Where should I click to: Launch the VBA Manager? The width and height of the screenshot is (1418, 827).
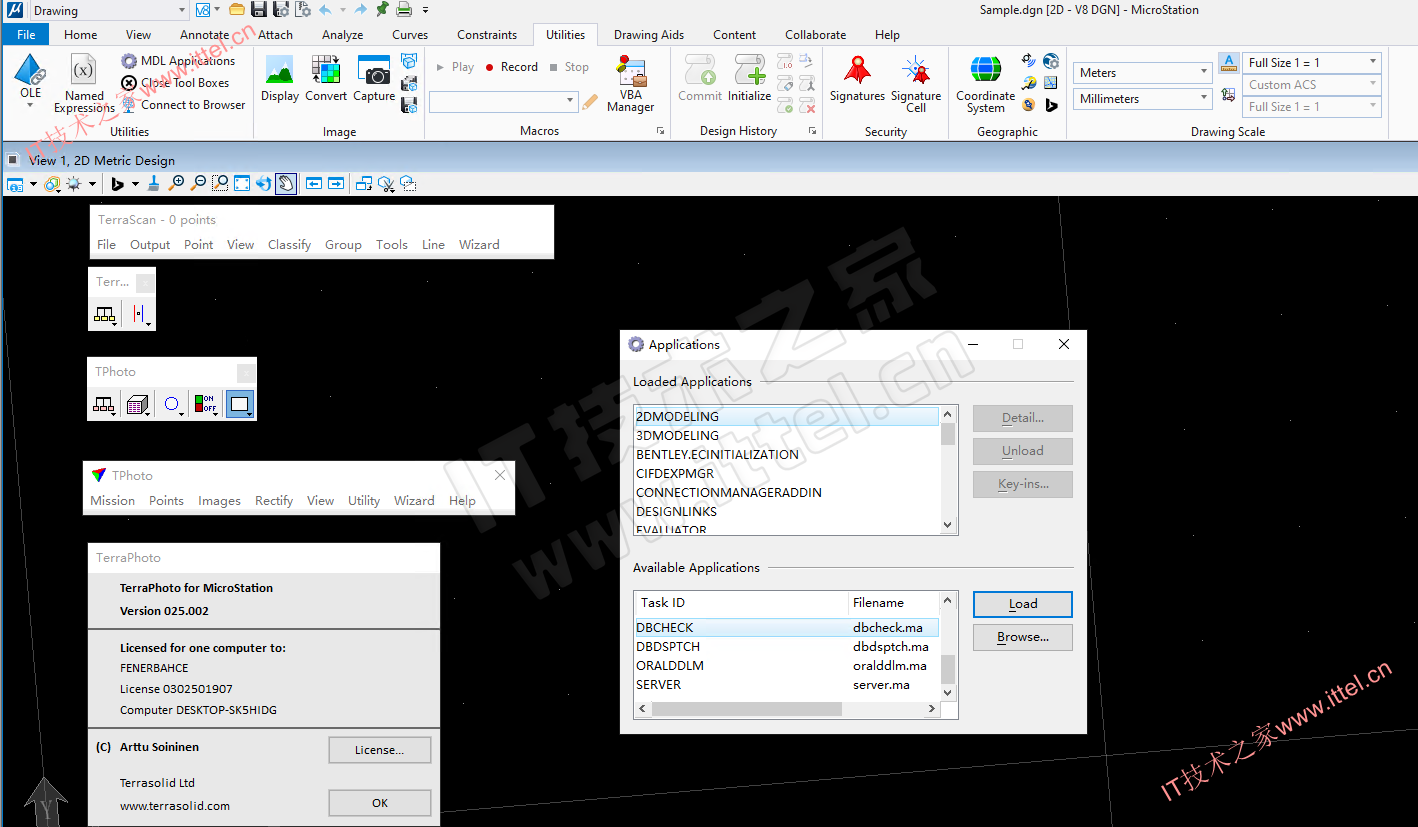631,84
